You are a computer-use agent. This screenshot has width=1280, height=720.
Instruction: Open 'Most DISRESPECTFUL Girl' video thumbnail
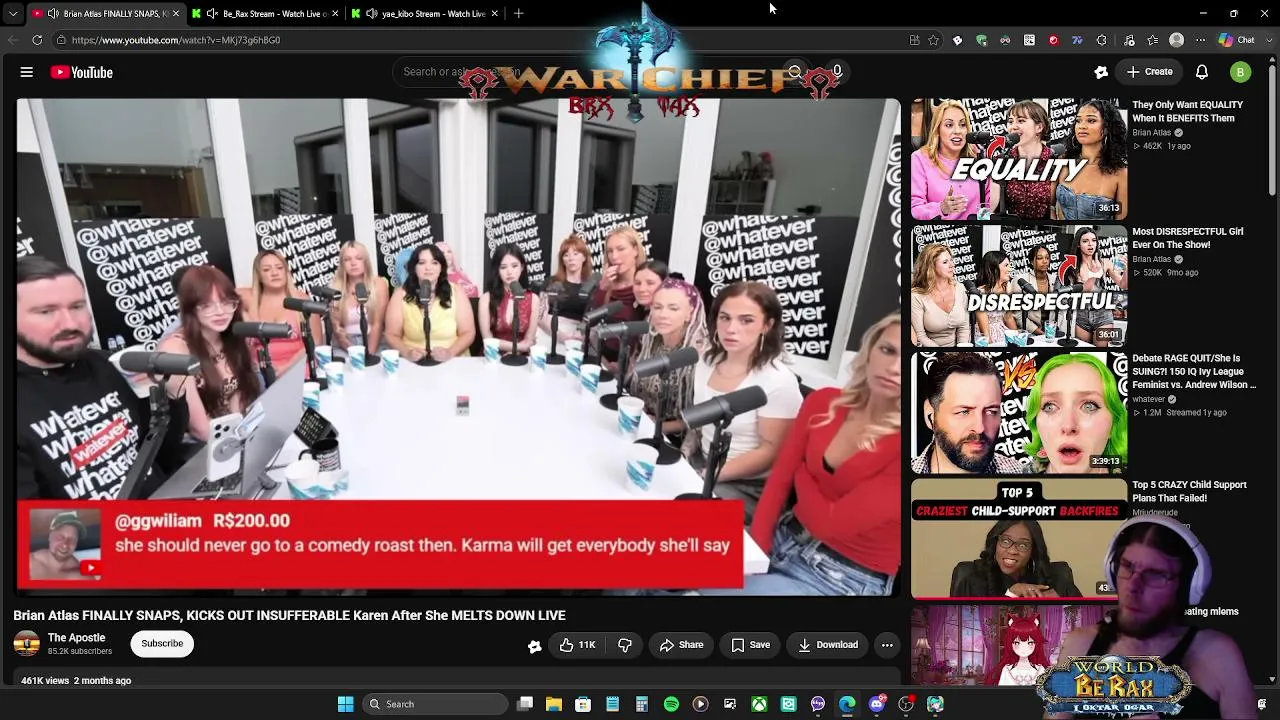coord(1019,286)
